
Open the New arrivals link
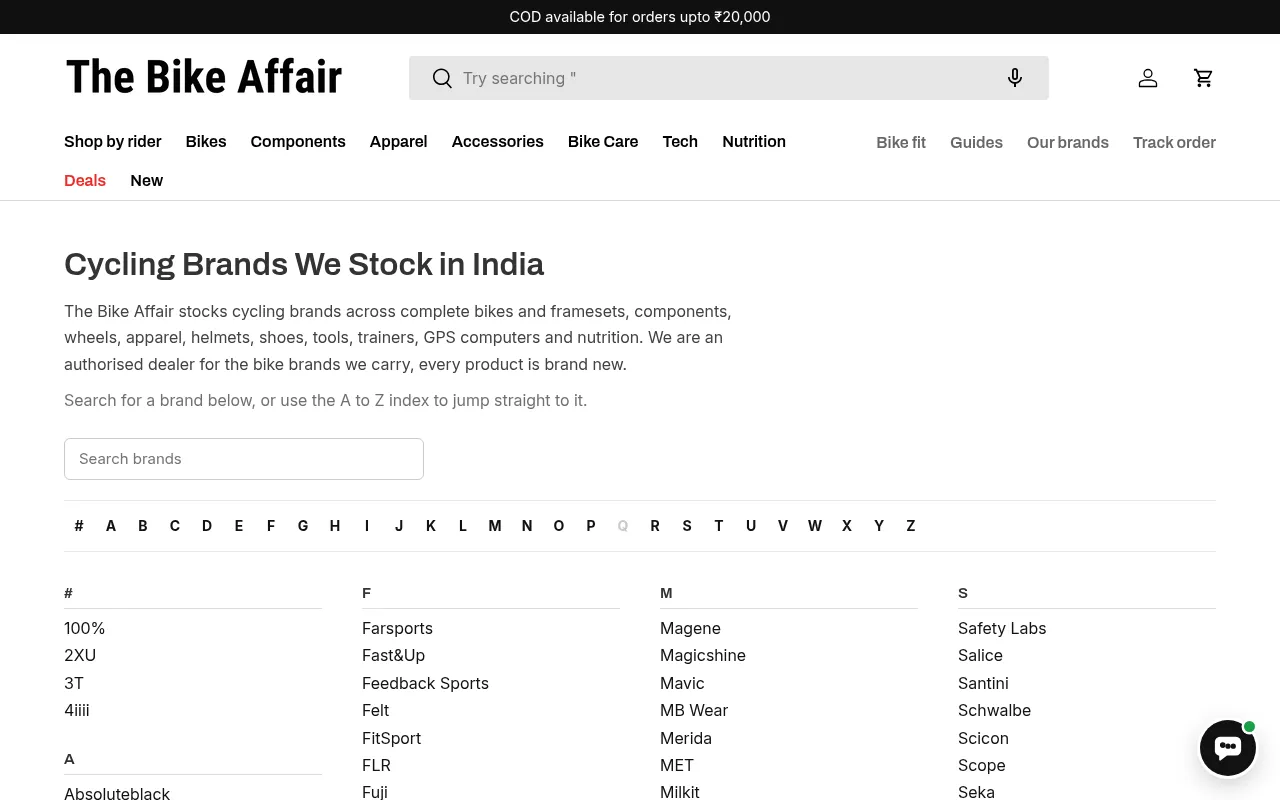(146, 181)
